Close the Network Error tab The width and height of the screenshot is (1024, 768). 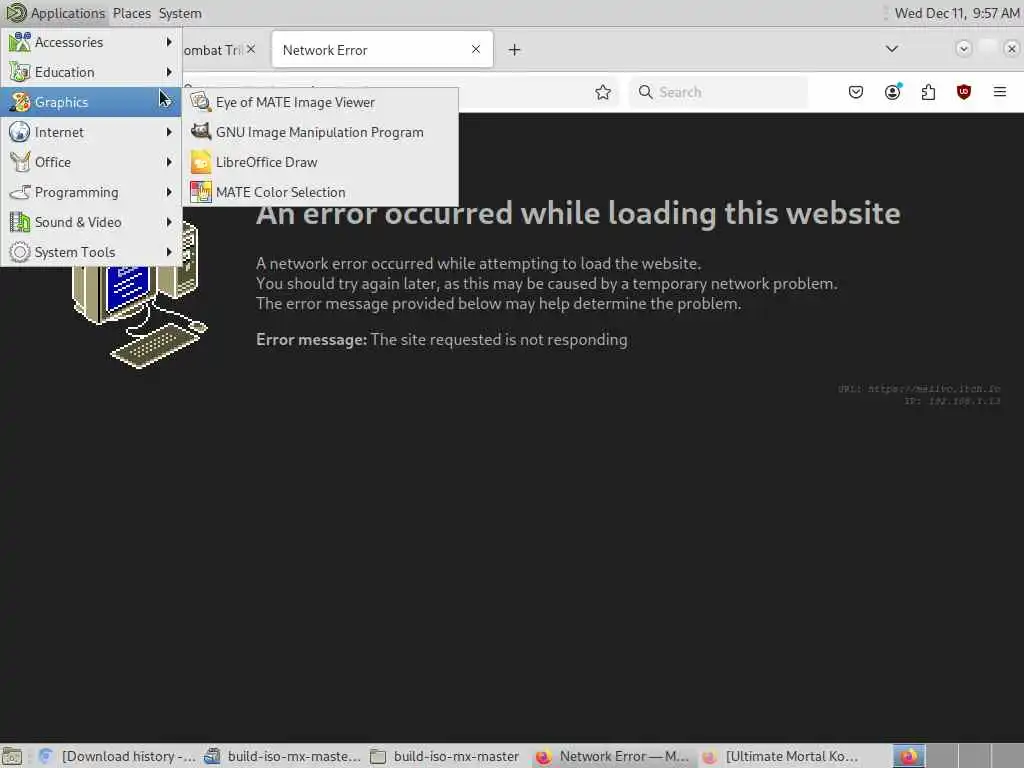(x=476, y=50)
